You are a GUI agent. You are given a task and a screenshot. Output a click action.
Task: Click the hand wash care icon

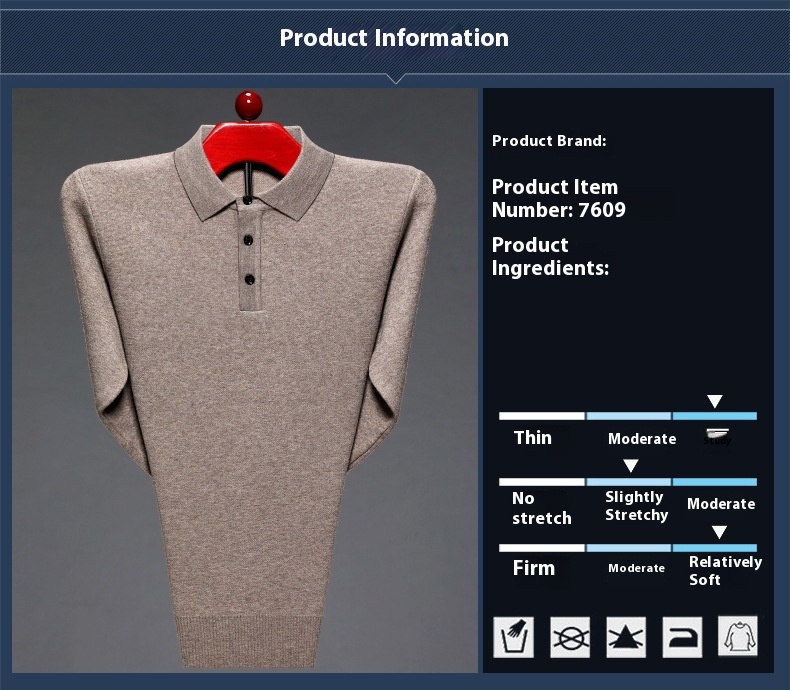[x=514, y=636]
